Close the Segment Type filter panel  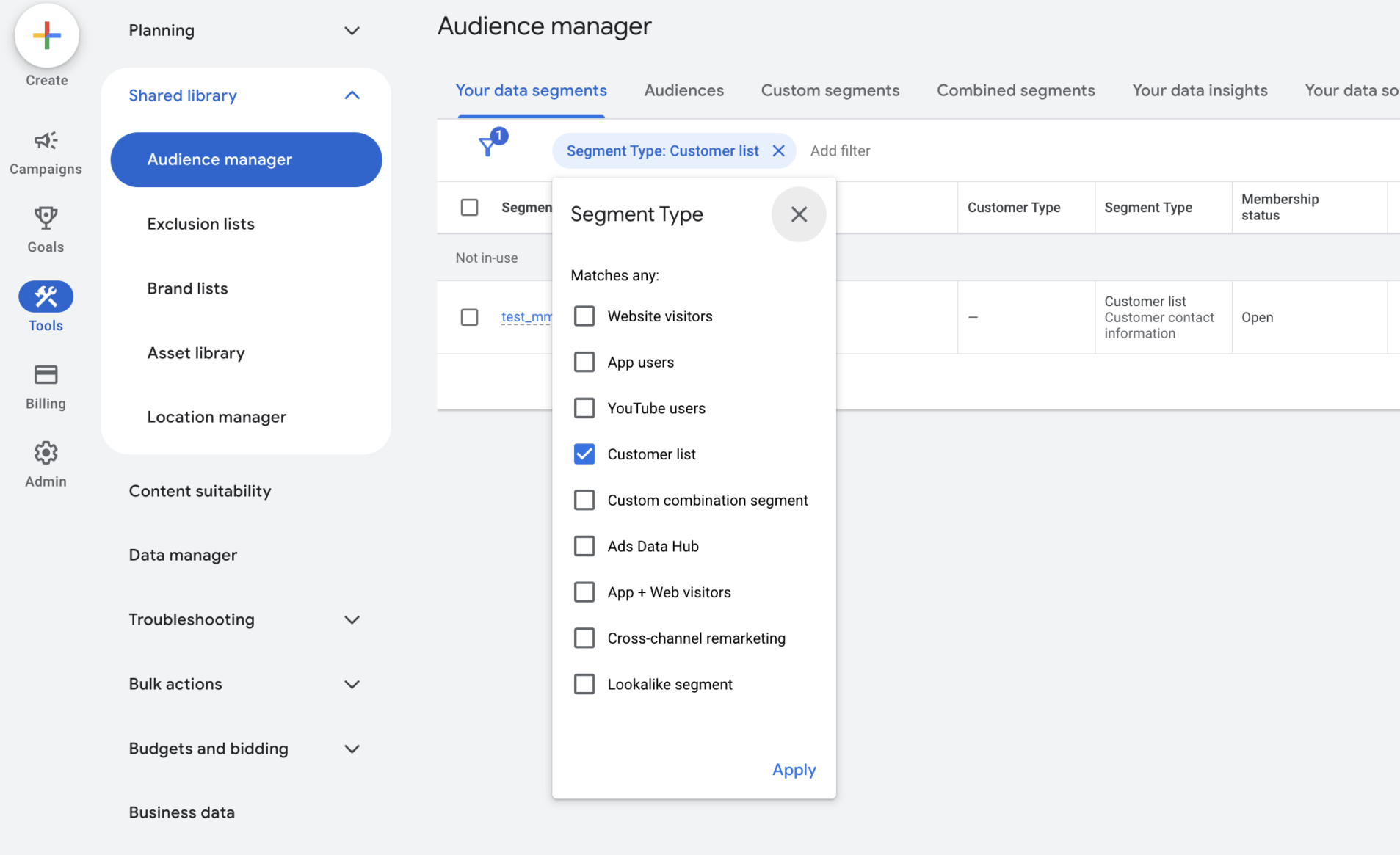coord(799,214)
